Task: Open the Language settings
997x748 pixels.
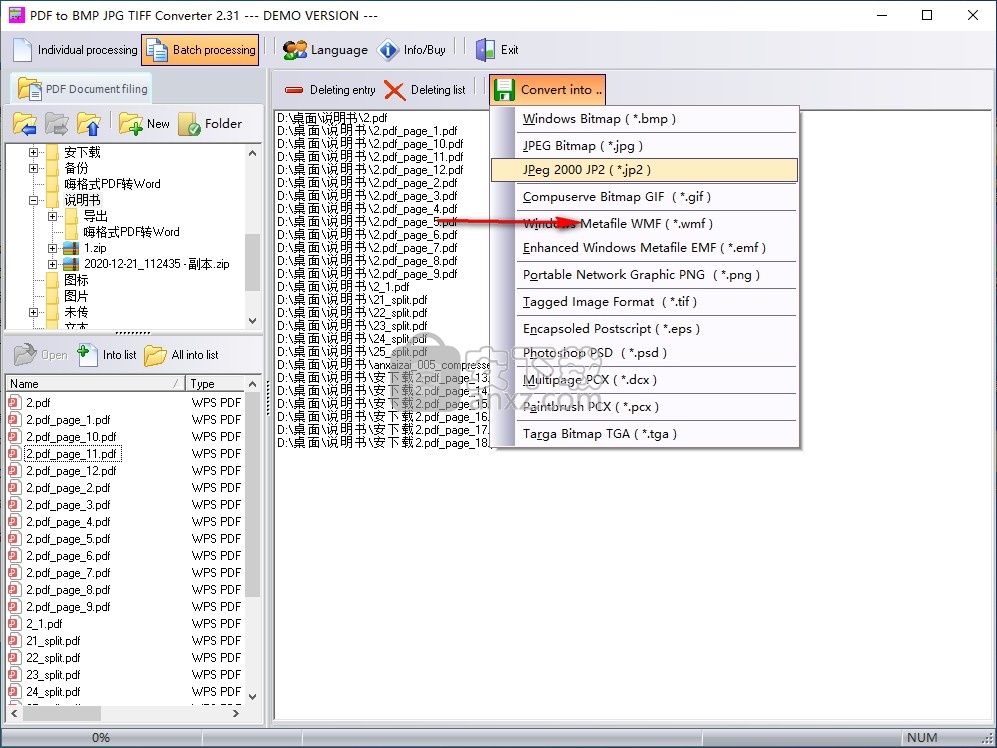Action: click(x=325, y=50)
